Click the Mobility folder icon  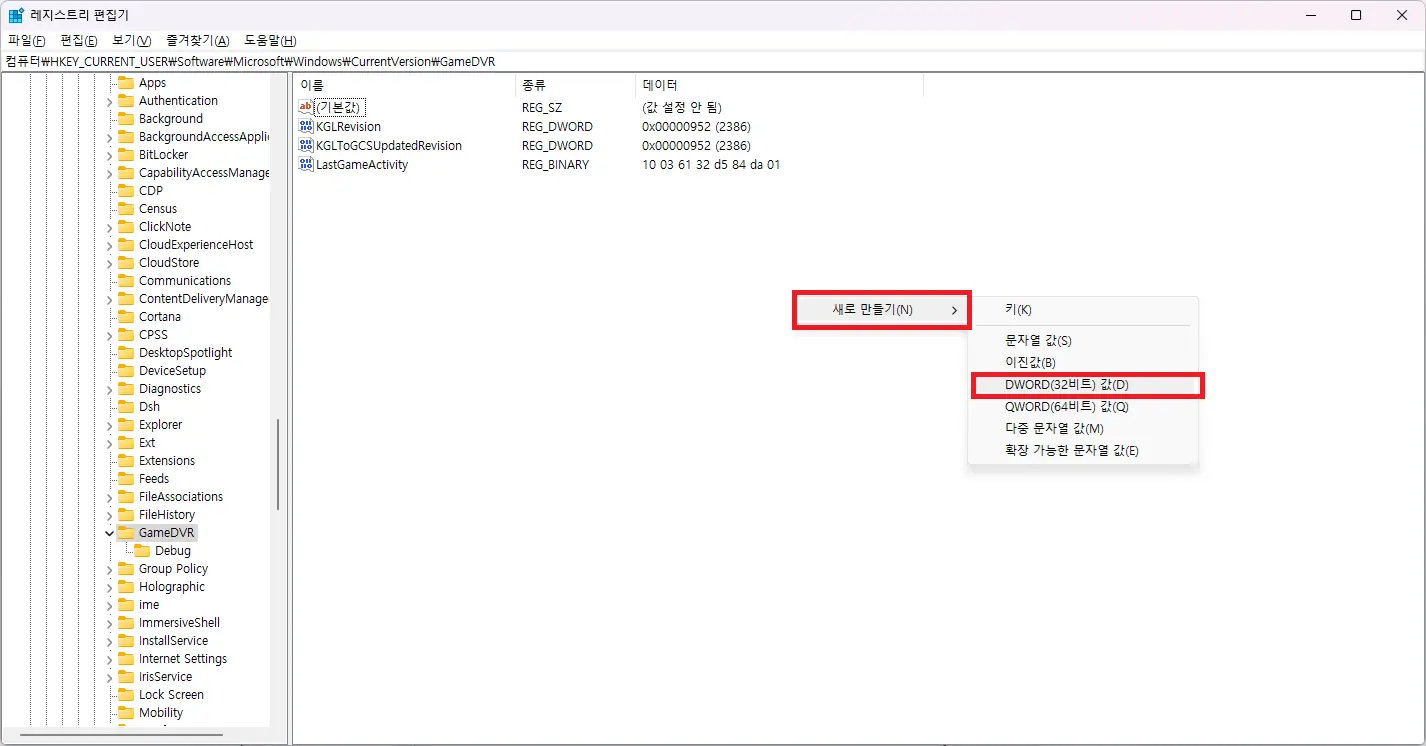pyautogui.click(x=126, y=713)
